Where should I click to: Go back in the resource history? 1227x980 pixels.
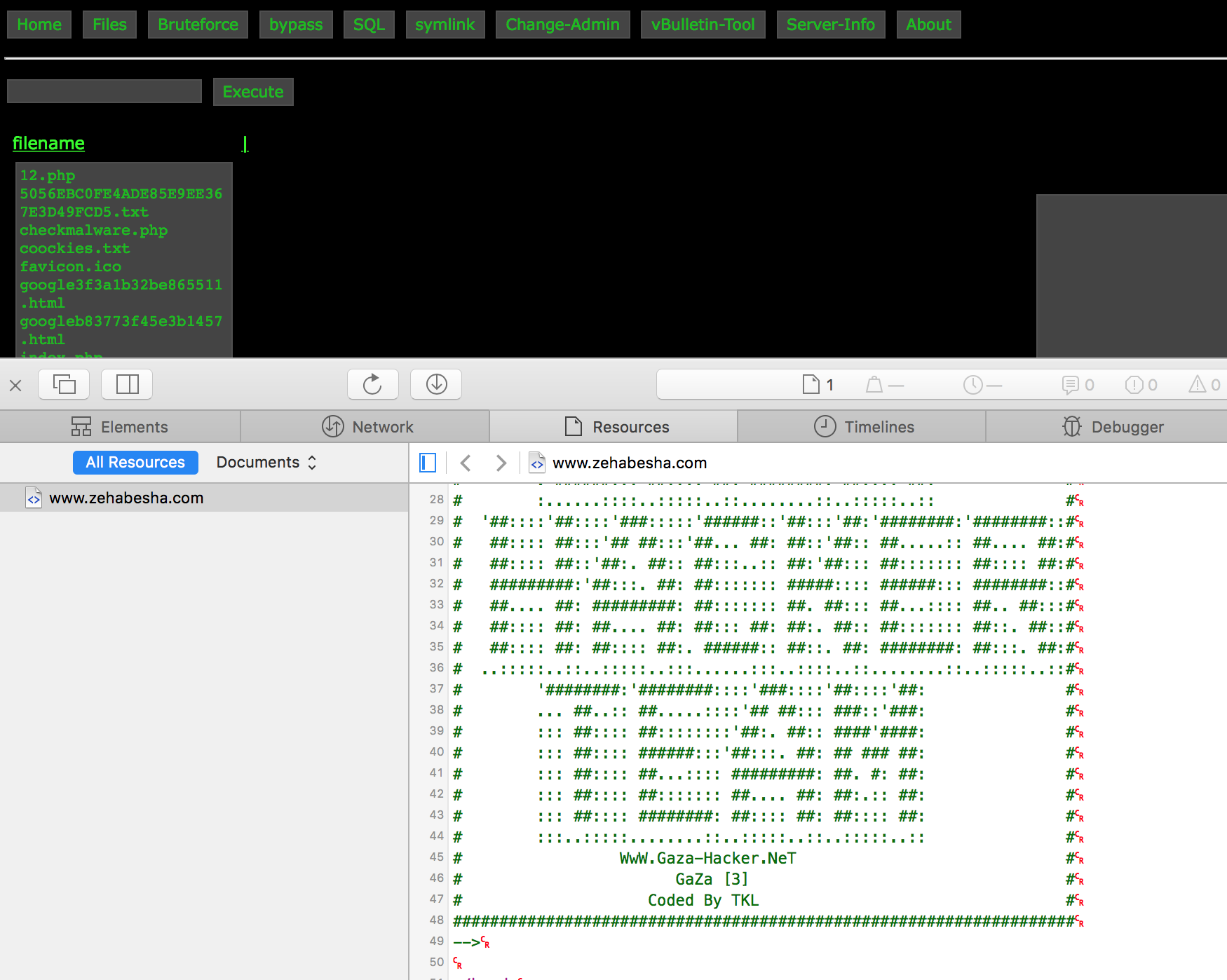pyautogui.click(x=466, y=463)
